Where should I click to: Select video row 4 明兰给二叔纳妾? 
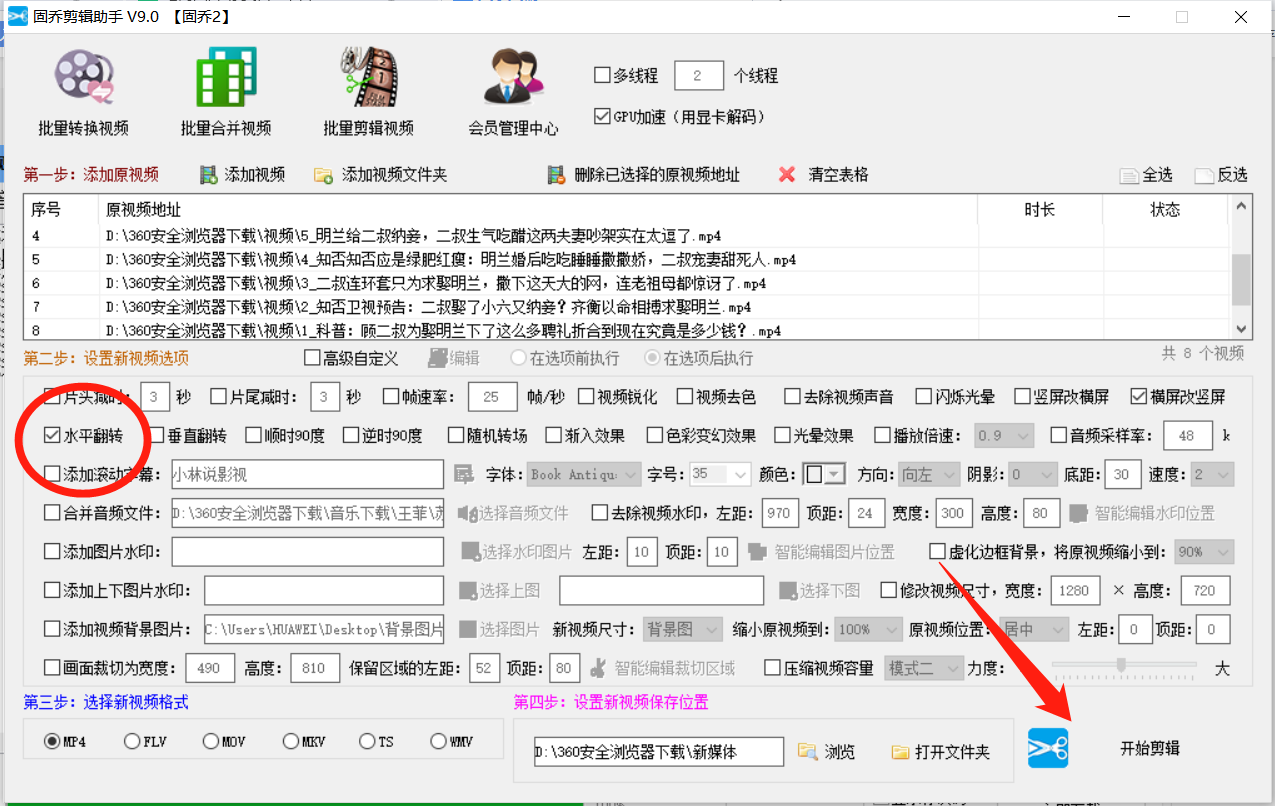click(627, 236)
